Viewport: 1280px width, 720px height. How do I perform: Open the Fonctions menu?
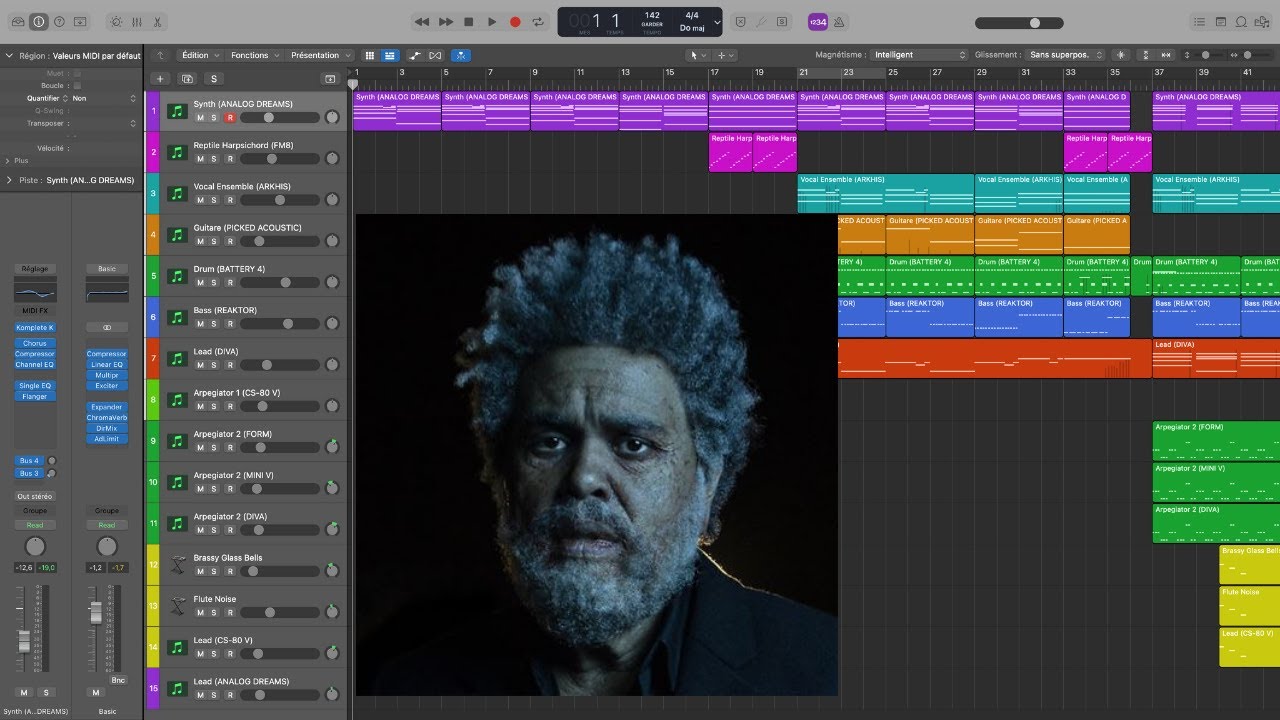pyautogui.click(x=254, y=55)
